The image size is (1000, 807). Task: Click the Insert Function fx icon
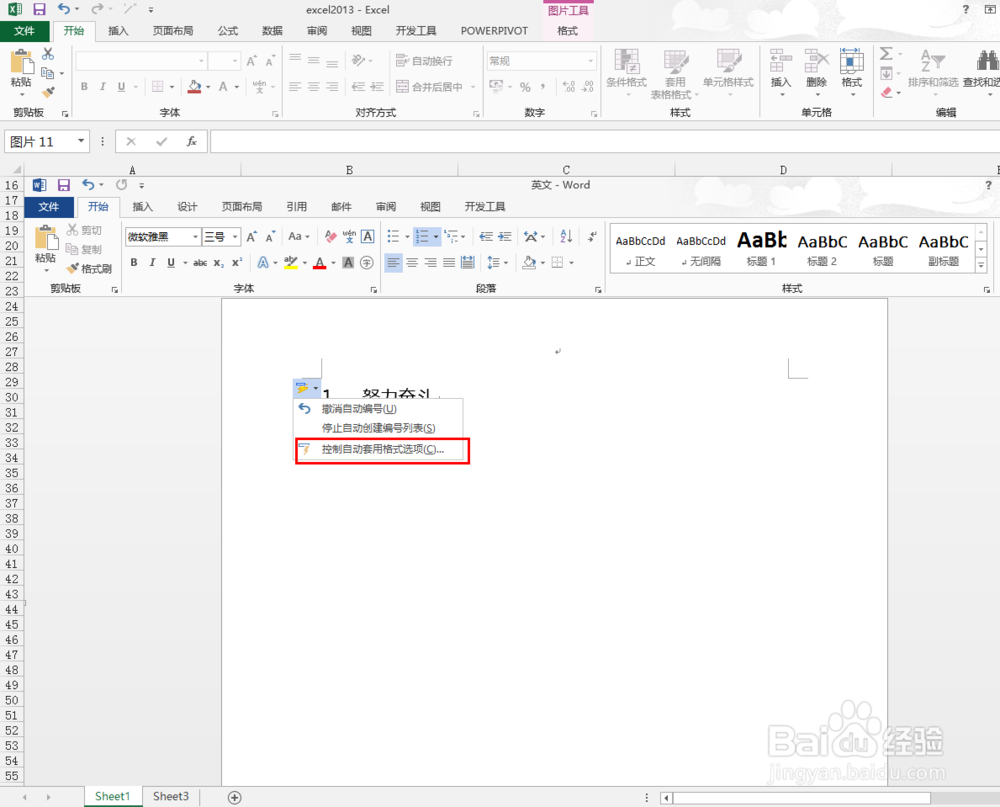[191, 141]
